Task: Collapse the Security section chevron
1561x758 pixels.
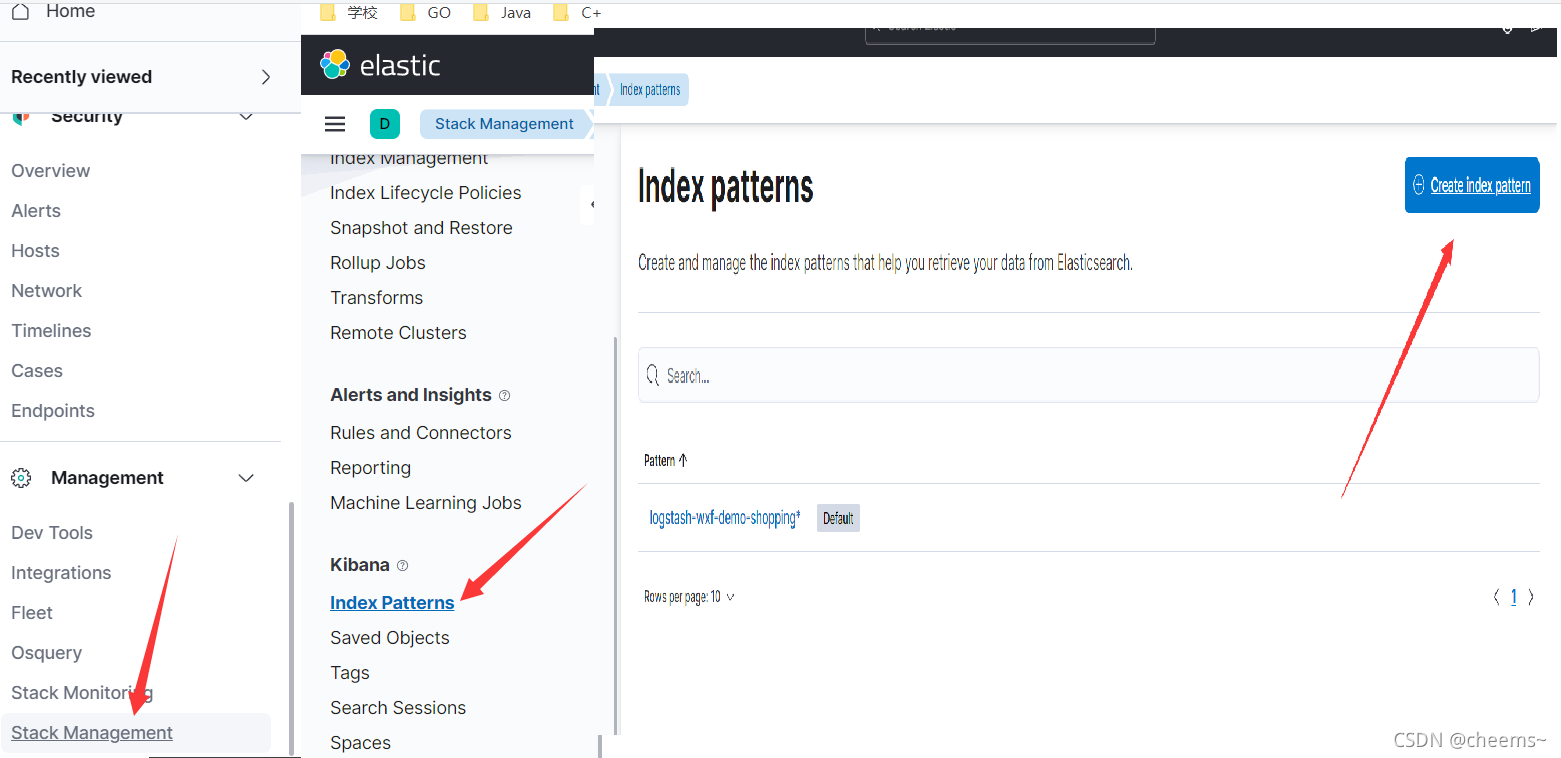Action: click(246, 117)
